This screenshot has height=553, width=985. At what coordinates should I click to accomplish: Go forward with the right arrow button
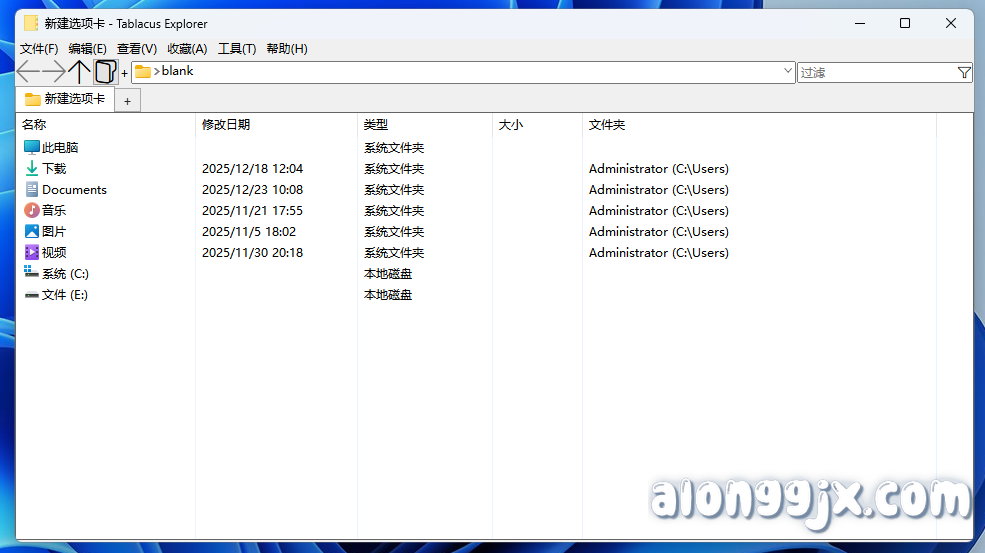[x=54, y=72]
